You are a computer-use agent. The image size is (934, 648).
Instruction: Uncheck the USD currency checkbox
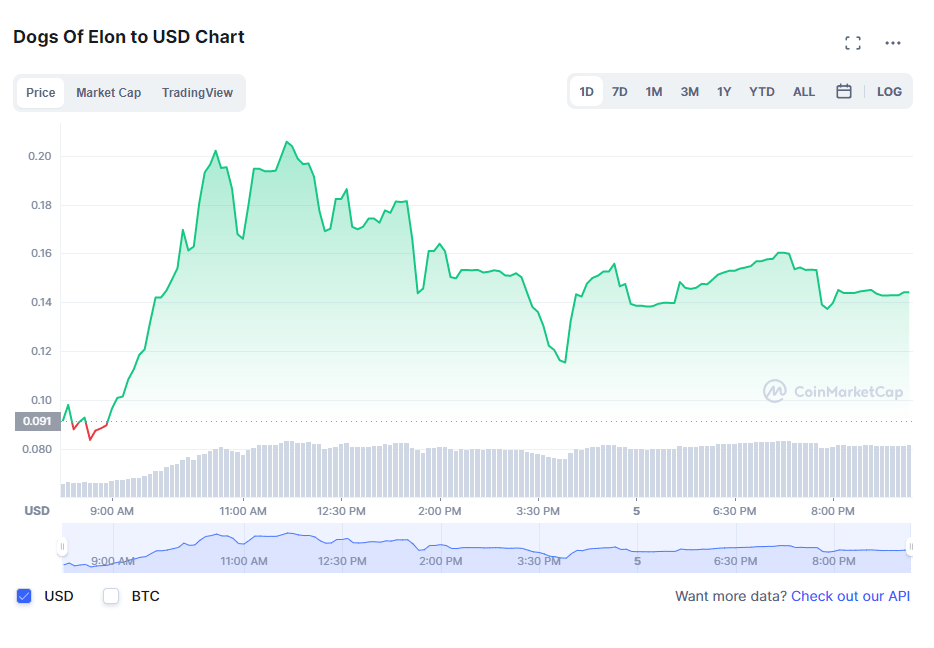pos(24,596)
